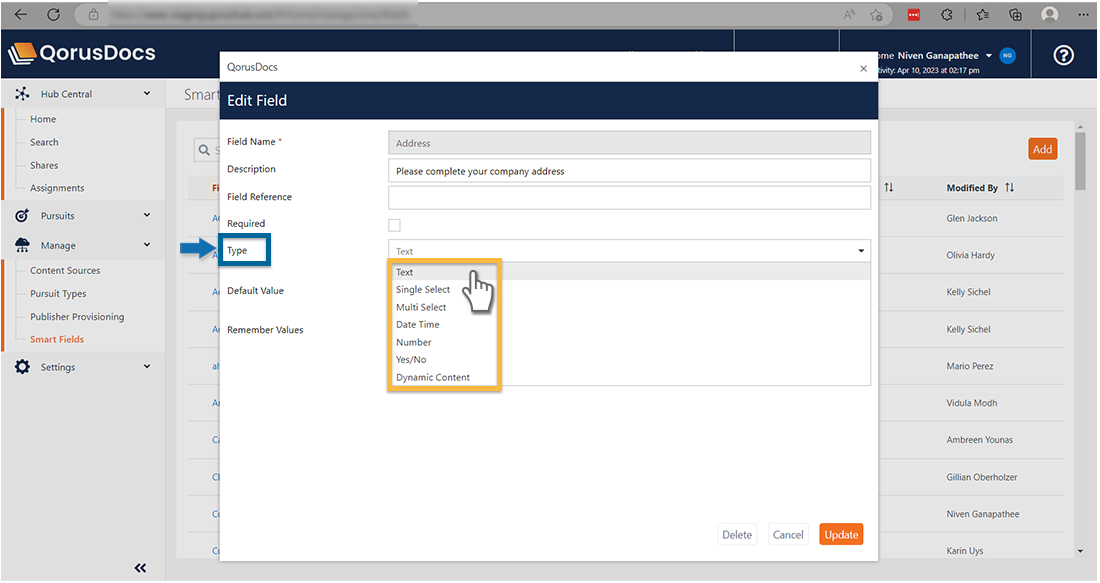
Task: Click the Pursuits target icon in sidebar
Action: pyautogui.click(x=22, y=215)
